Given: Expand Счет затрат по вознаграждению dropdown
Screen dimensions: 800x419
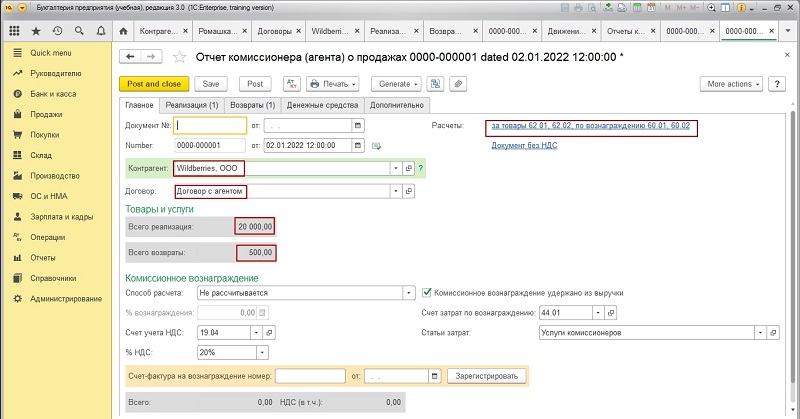Looking at the screenshot, I should coord(598,312).
